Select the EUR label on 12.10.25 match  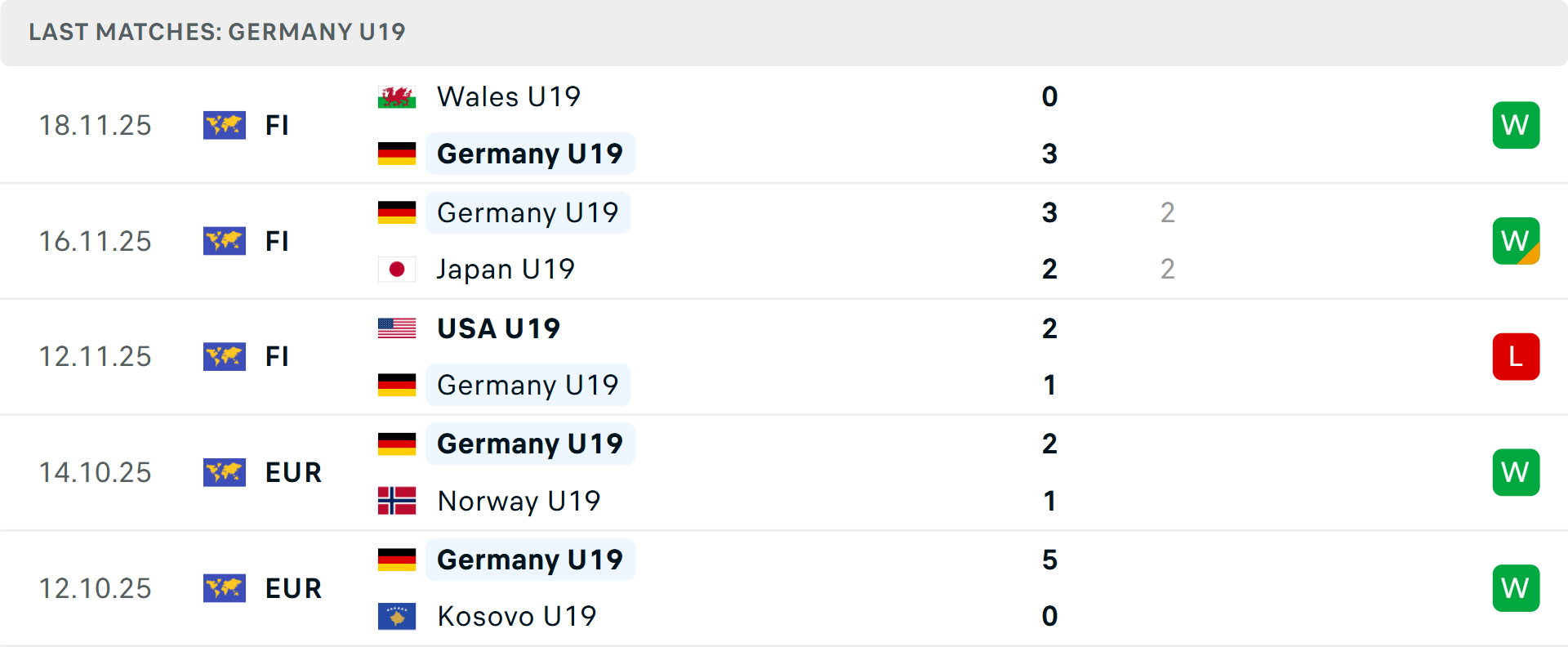click(x=293, y=589)
